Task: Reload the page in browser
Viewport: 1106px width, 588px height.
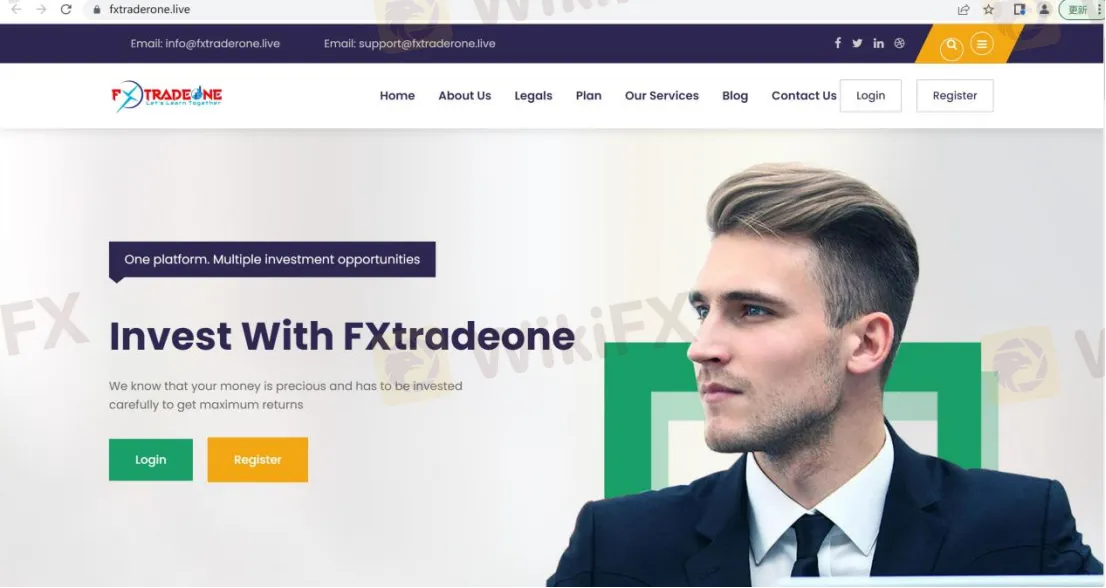Action: click(x=66, y=9)
